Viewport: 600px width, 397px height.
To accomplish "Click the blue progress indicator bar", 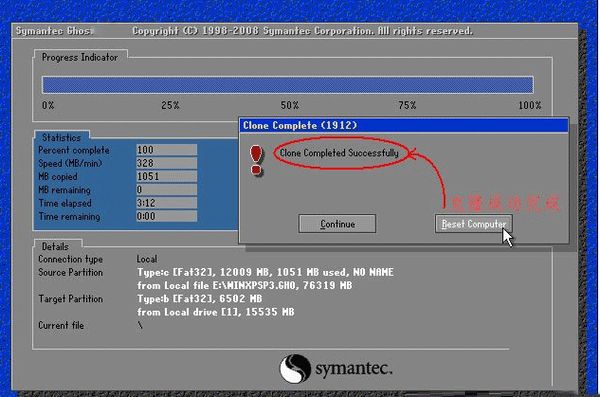I will point(288,85).
